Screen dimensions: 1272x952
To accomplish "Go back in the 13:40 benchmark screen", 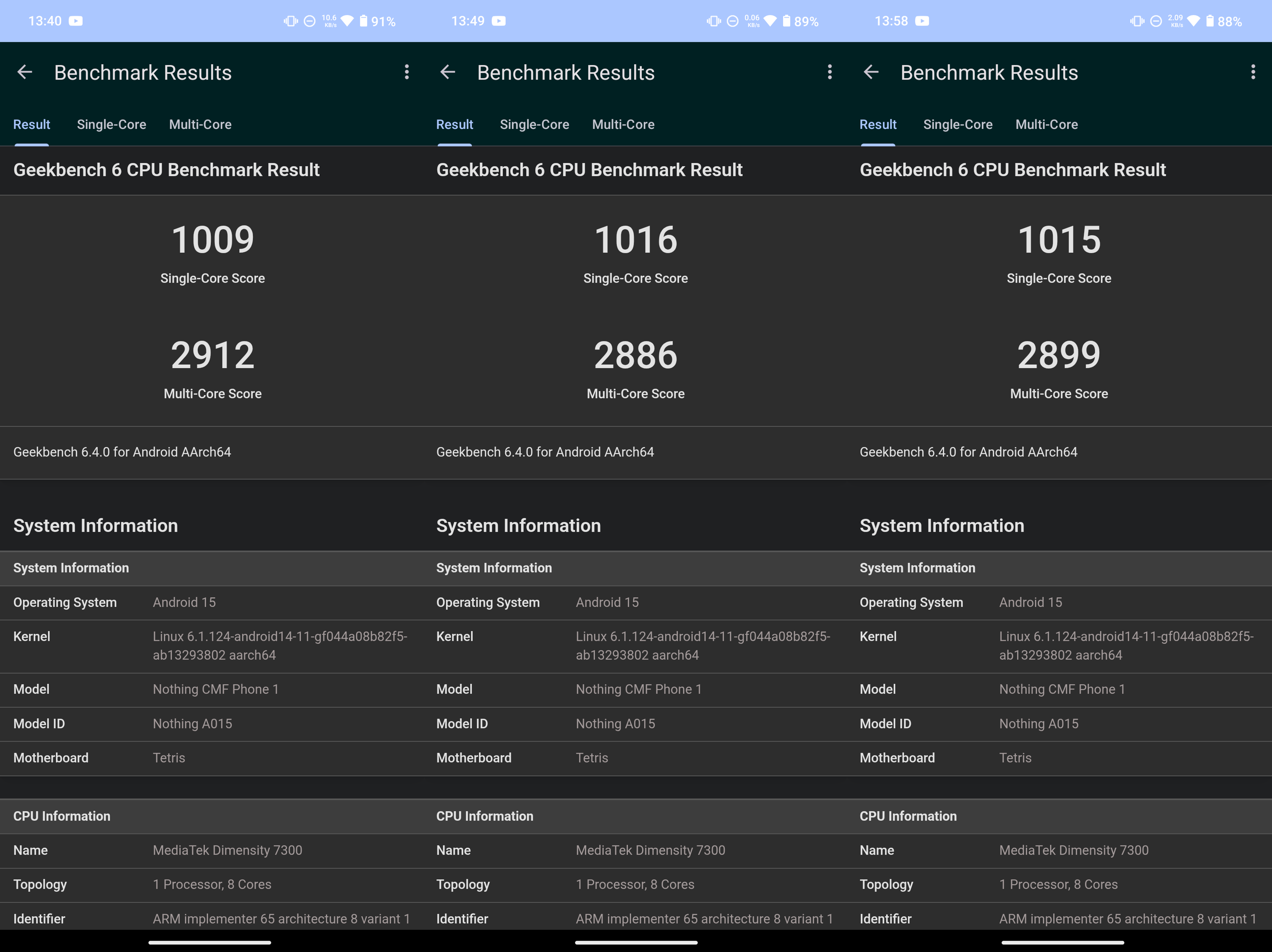I will tap(25, 72).
